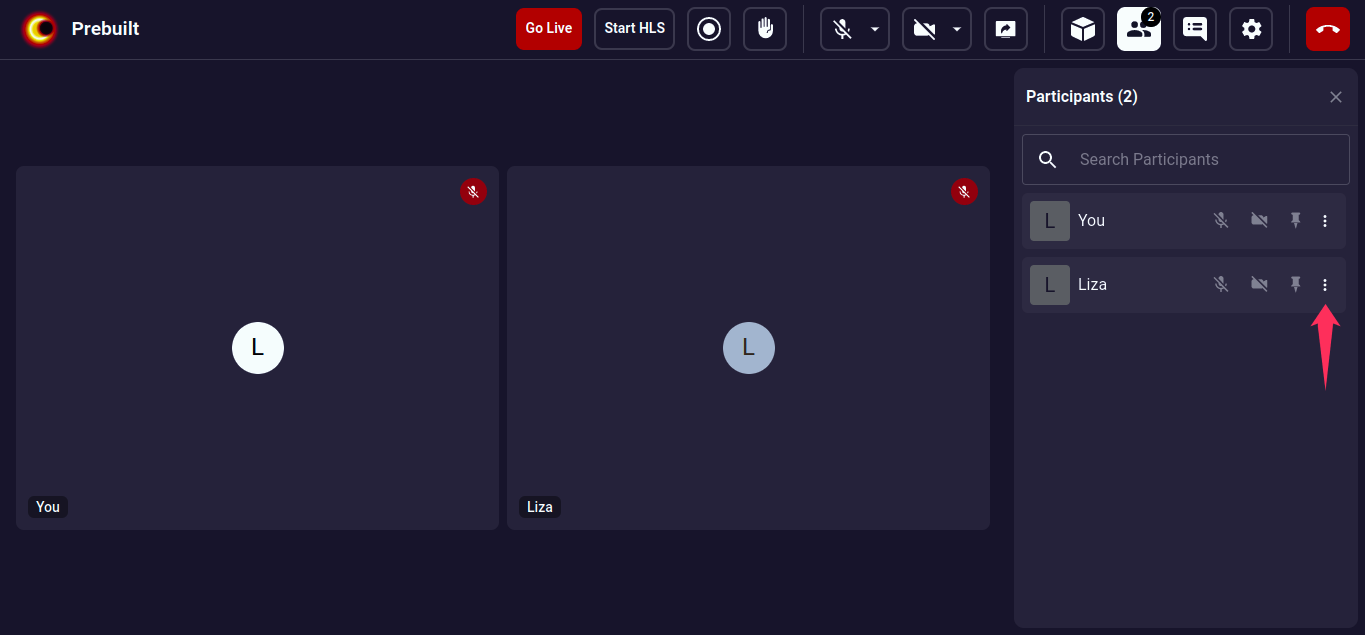Image resolution: width=1365 pixels, height=635 pixels.
Task: Click the name You in participants list
Action: click(1091, 221)
